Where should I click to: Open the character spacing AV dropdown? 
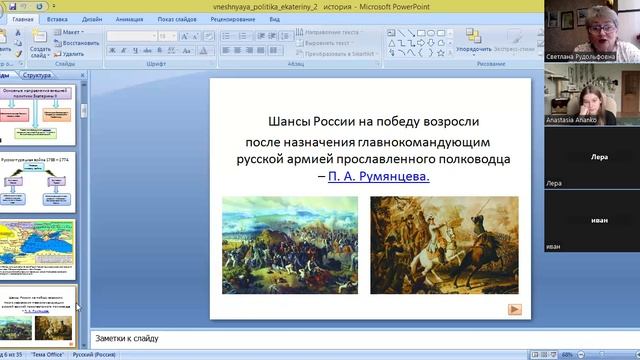click(172, 51)
